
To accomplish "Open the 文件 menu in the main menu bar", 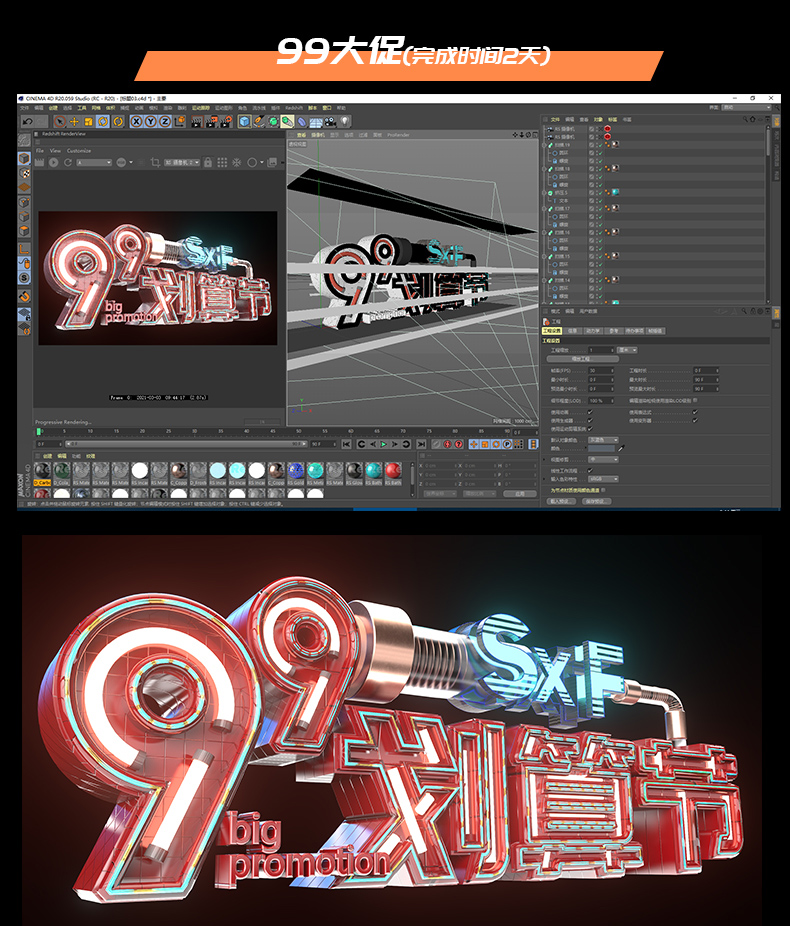I will [24, 108].
